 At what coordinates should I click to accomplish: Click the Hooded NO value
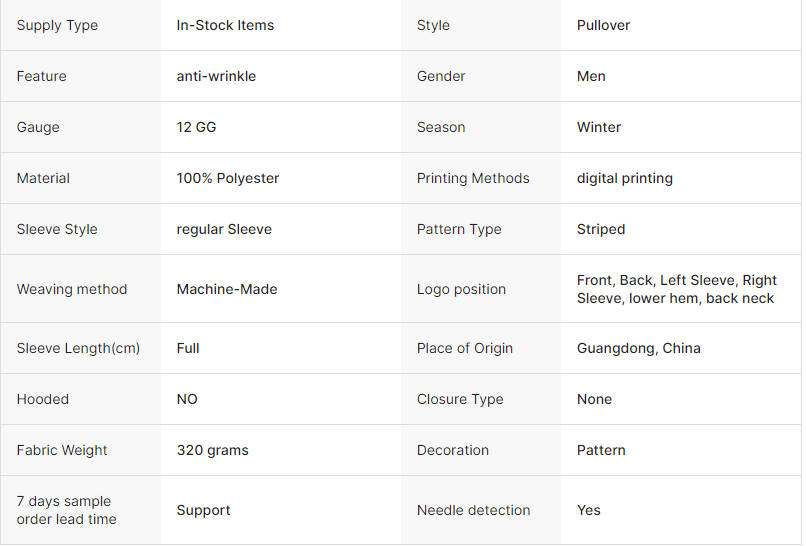tap(187, 399)
